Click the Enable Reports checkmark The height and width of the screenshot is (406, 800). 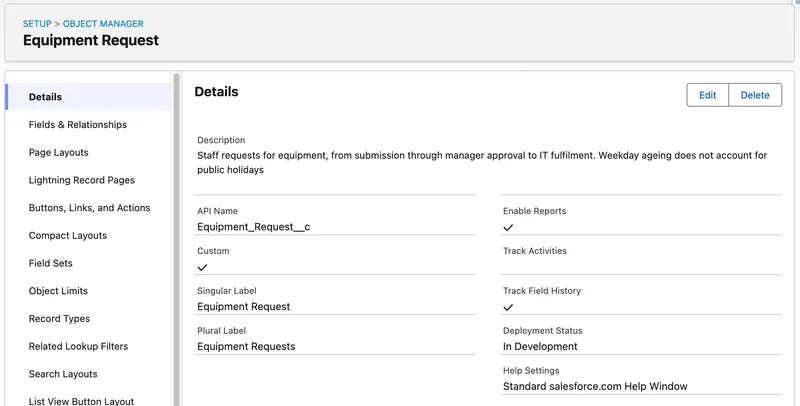pyautogui.click(x=508, y=227)
